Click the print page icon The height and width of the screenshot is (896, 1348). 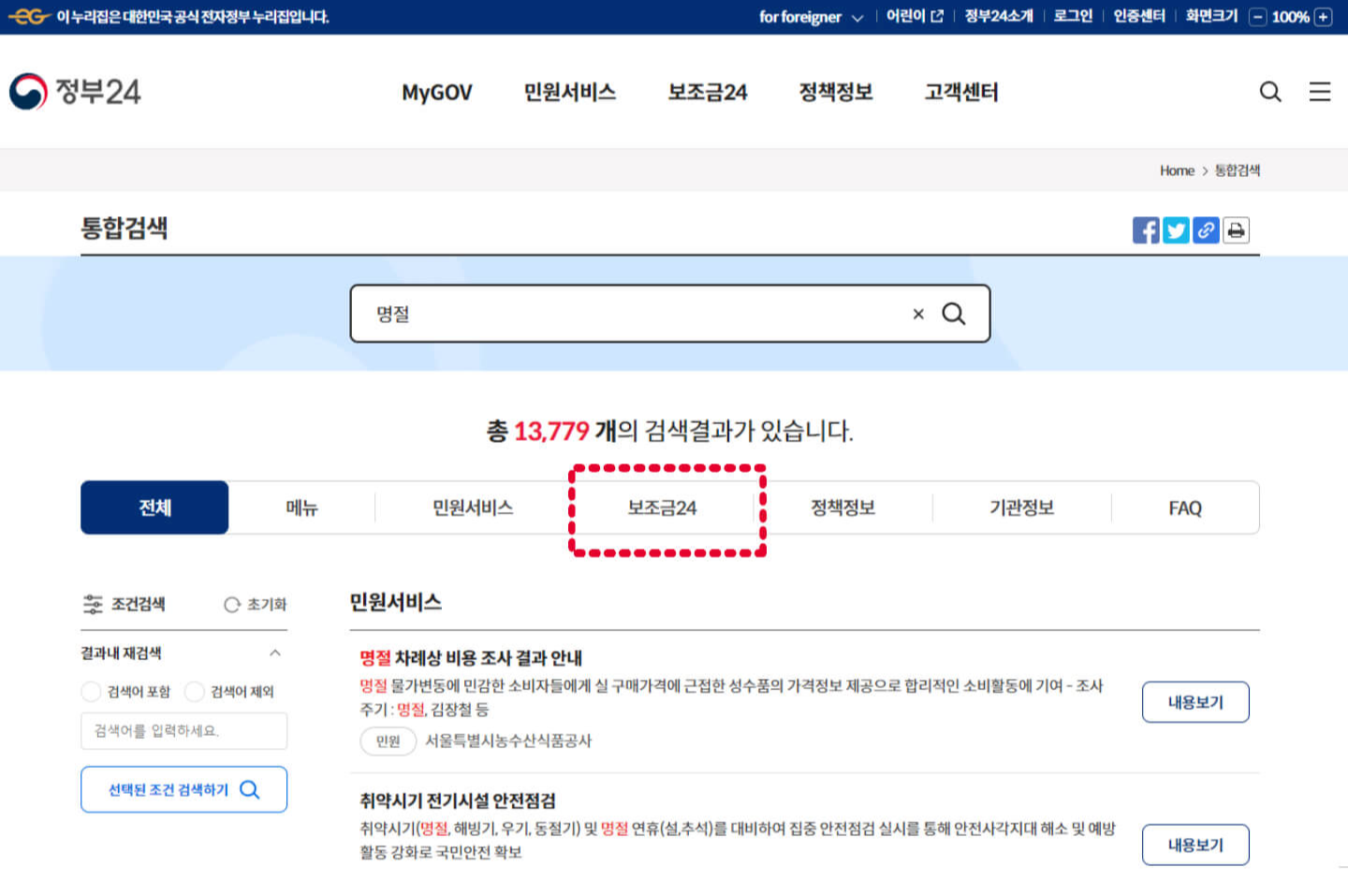(1237, 230)
